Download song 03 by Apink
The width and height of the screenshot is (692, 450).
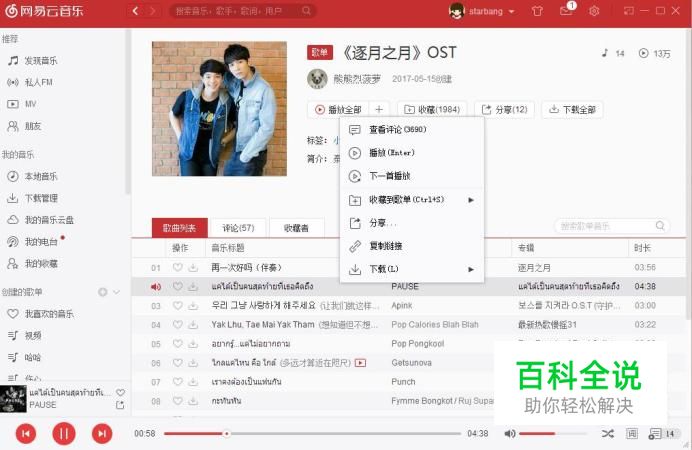pos(193,305)
